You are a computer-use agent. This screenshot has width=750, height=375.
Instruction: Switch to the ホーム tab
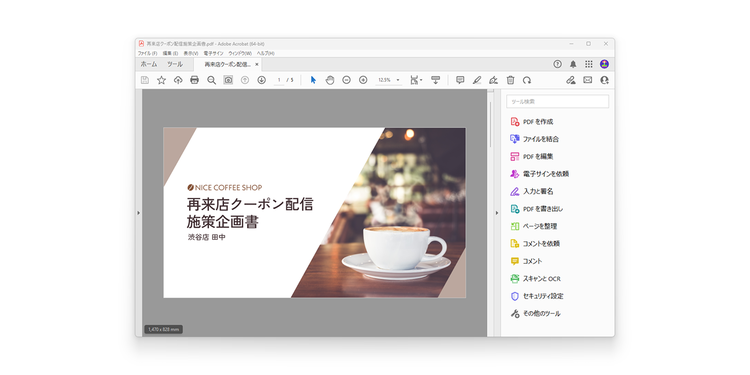tap(148, 64)
